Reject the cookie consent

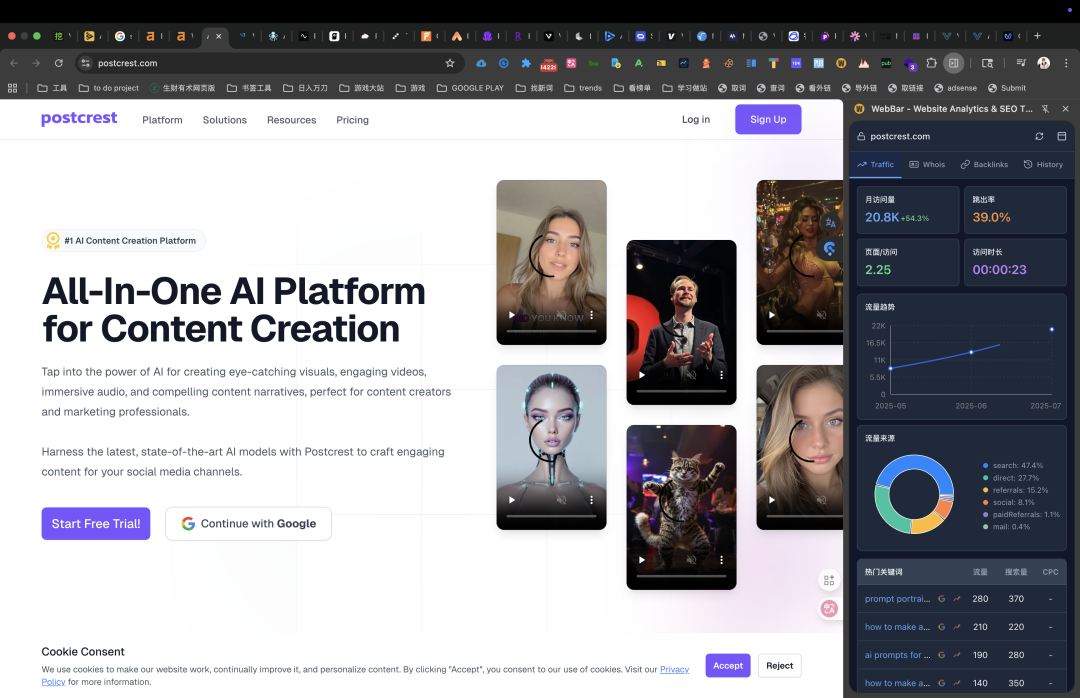(x=780, y=666)
